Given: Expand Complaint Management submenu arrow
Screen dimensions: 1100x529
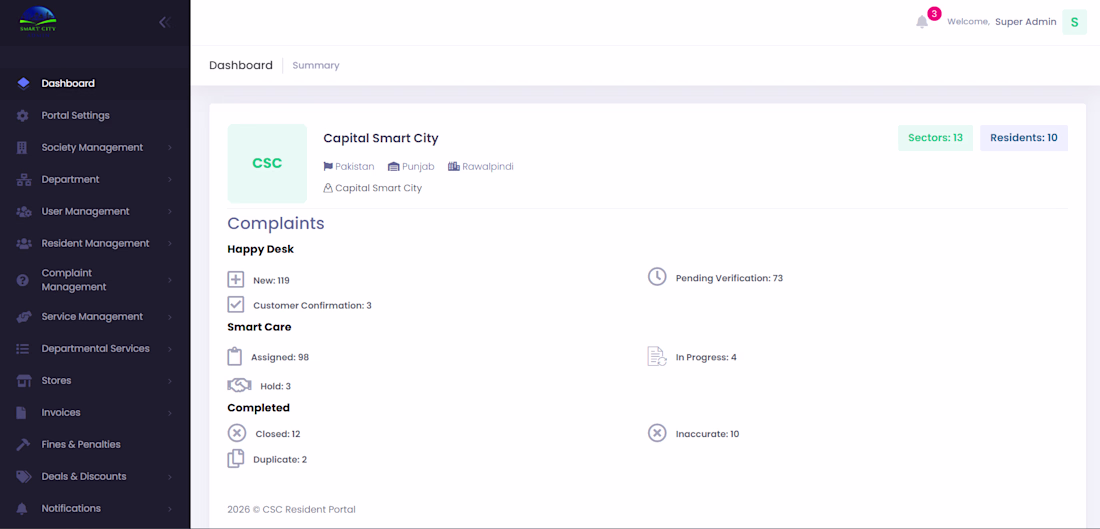Looking at the screenshot, I should 170,280.
